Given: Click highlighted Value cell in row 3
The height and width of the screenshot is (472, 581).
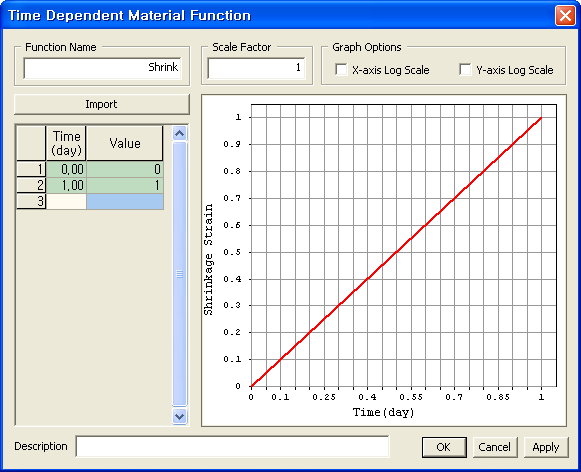Looking at the screenshot, I should pos(125,201).
